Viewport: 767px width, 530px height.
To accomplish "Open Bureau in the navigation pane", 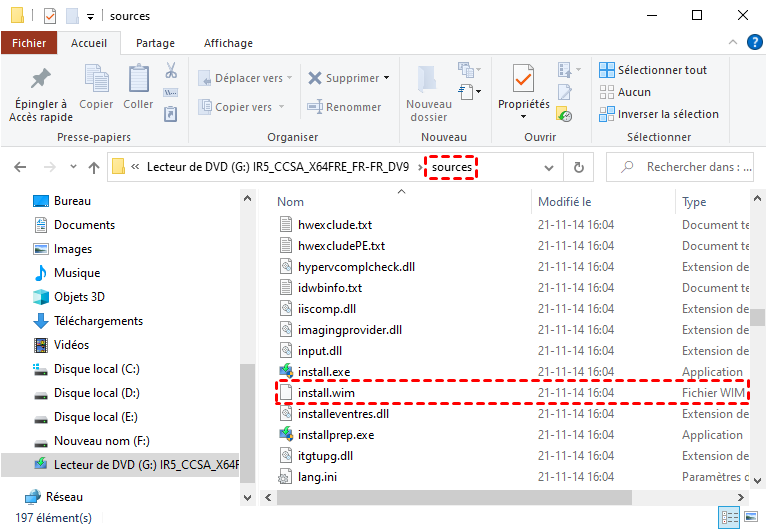I will click(72, 201).
